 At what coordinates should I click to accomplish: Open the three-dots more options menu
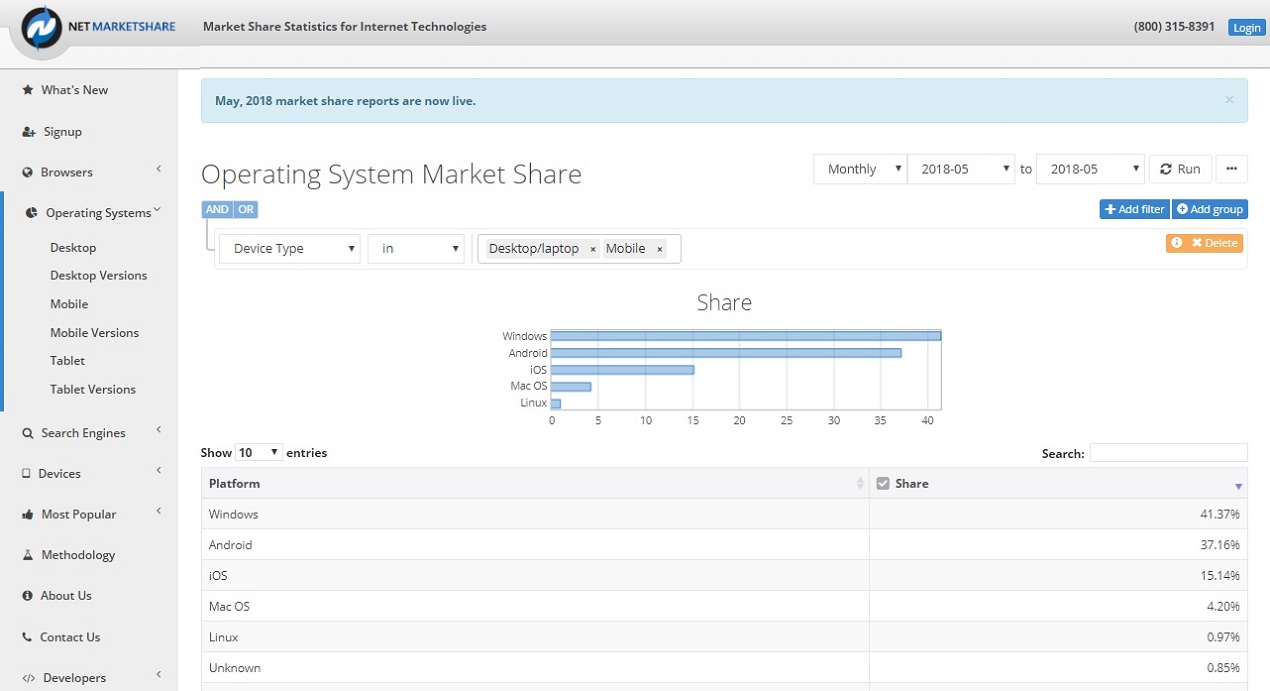[x=1232, y=169]
